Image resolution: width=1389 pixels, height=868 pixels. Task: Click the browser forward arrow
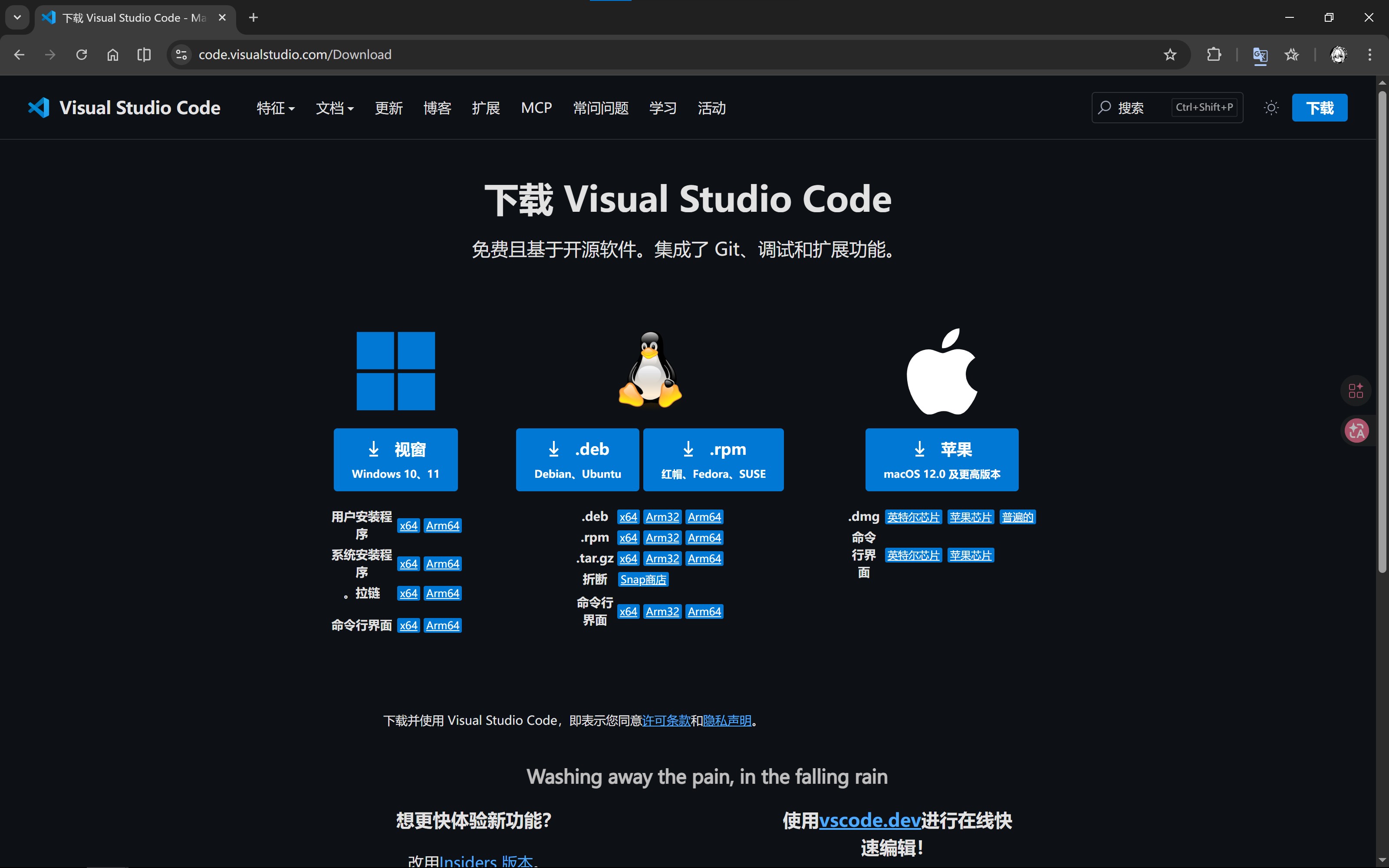50,55
